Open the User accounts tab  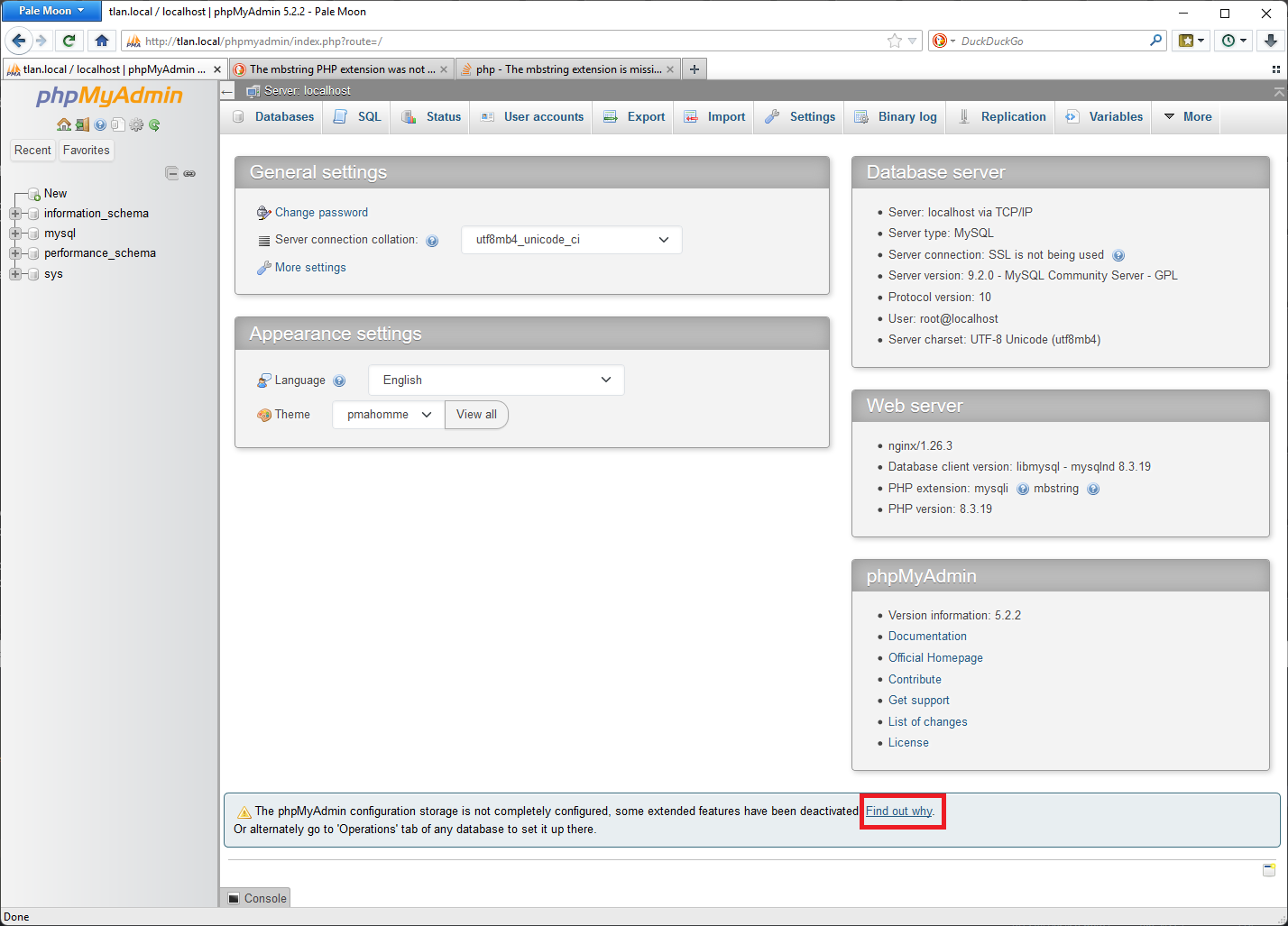[532, 117]
